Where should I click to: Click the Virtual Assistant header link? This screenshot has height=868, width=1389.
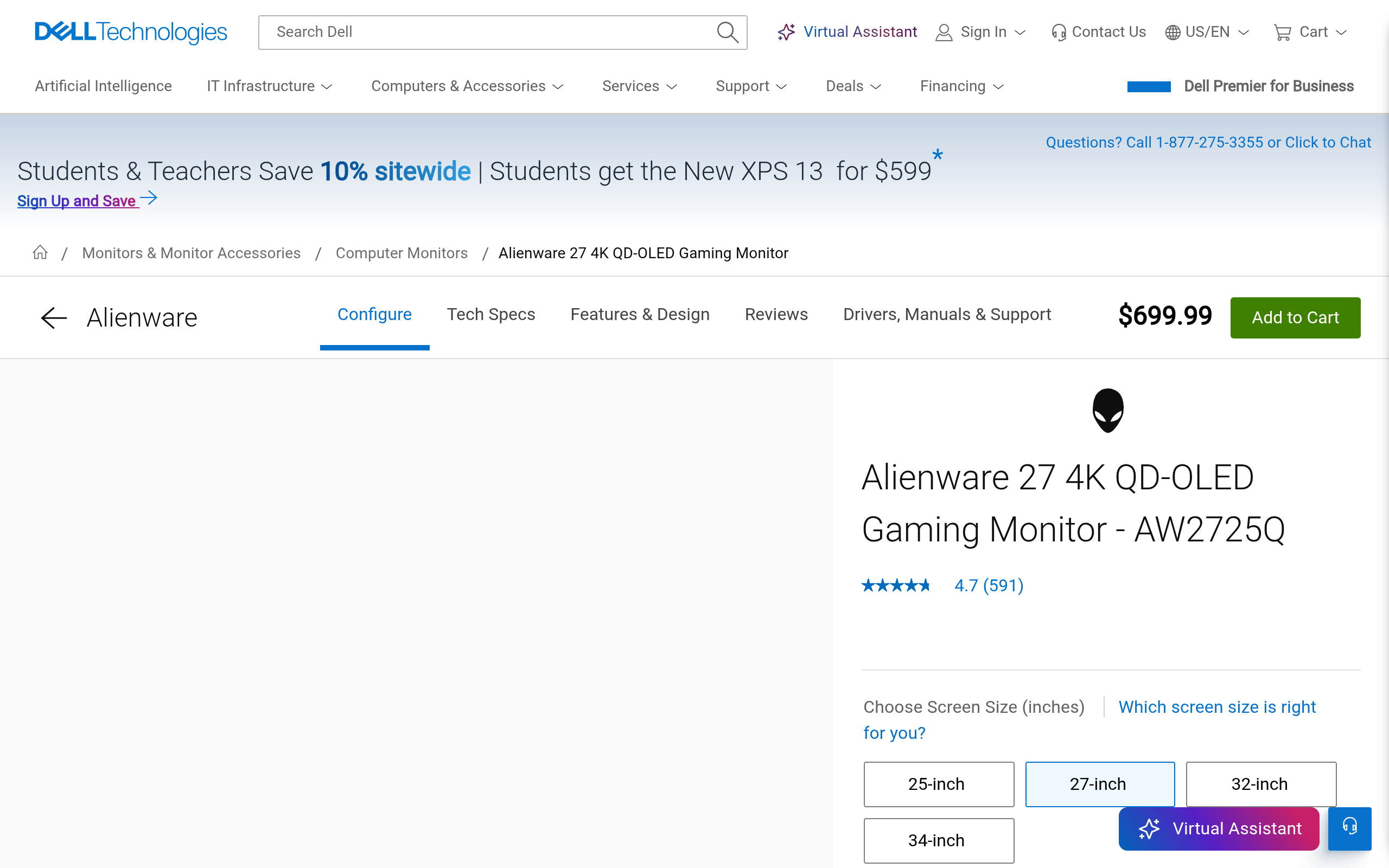[x=859, y=32]
